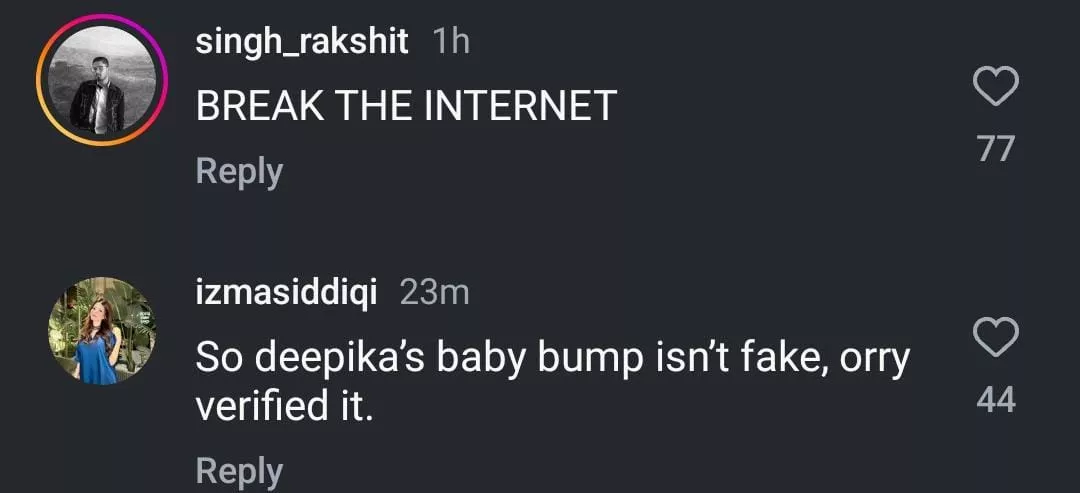The height and width of the screenshot is (493, 1080).
Task: Select the line starting "So deepika's baby bump"
Action: [552, 358]
